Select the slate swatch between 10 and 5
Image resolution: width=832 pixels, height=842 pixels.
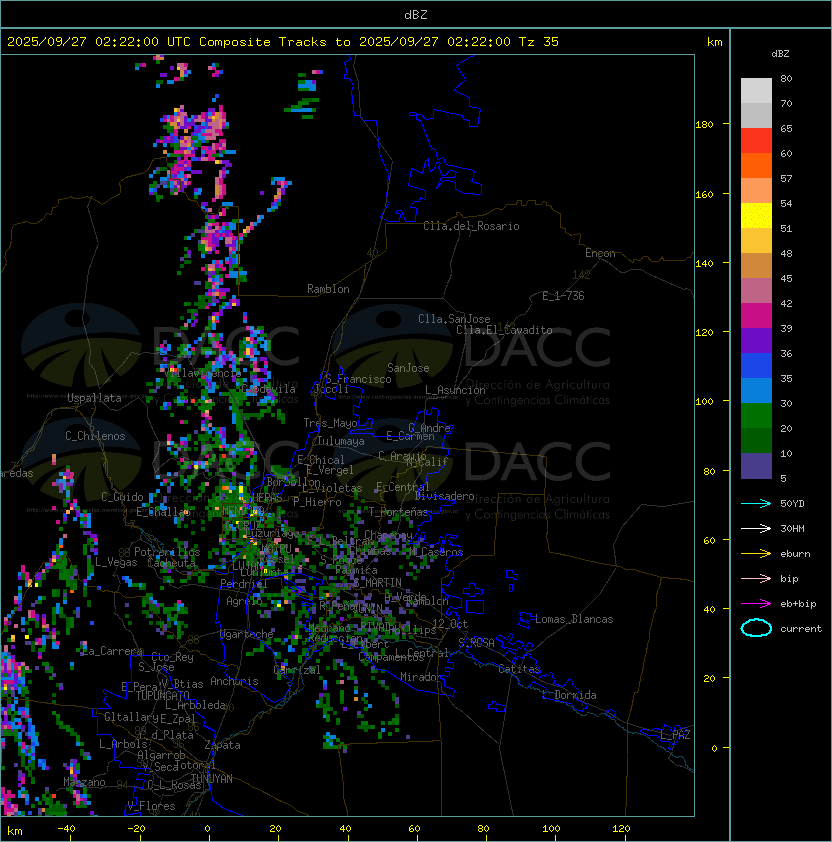756,466
